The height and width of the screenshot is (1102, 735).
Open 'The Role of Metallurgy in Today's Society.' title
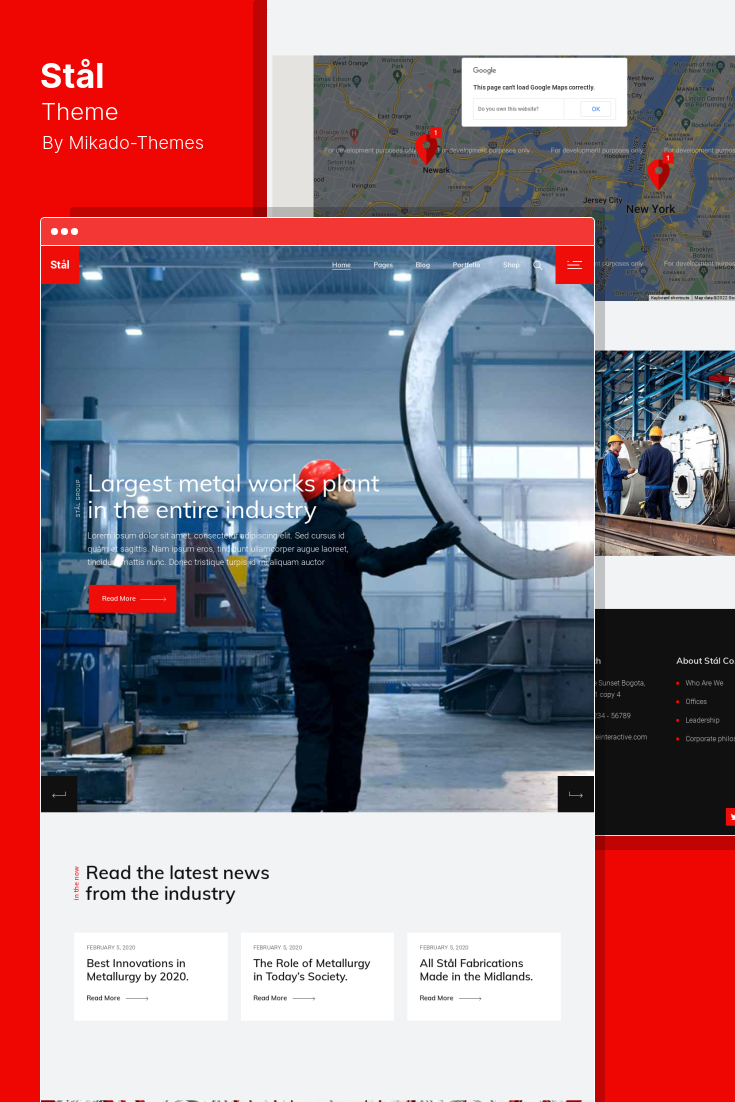pos(311,970)
